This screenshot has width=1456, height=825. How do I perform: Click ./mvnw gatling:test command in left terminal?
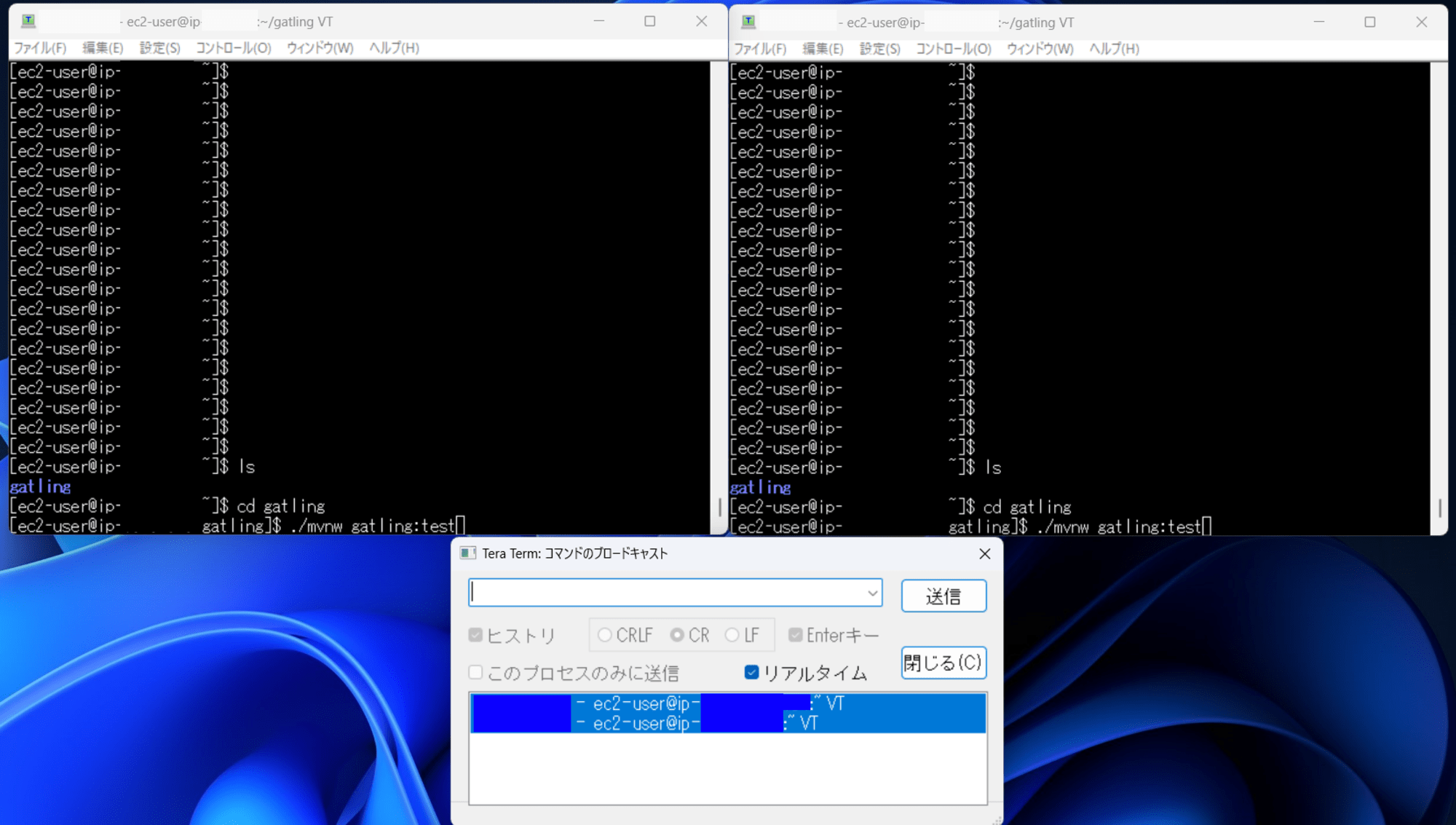[373, 526]
